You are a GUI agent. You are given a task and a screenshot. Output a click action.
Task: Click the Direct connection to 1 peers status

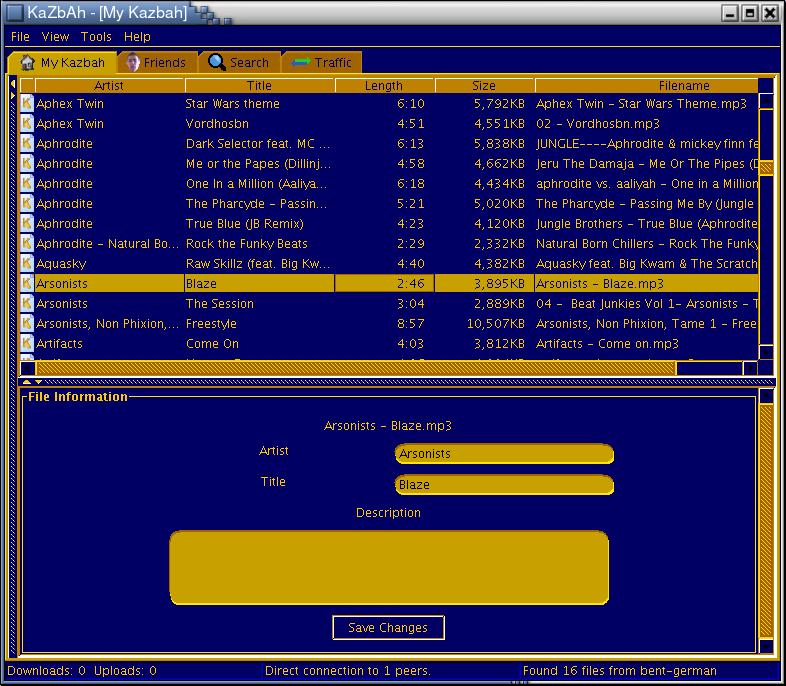click(347, 670)
